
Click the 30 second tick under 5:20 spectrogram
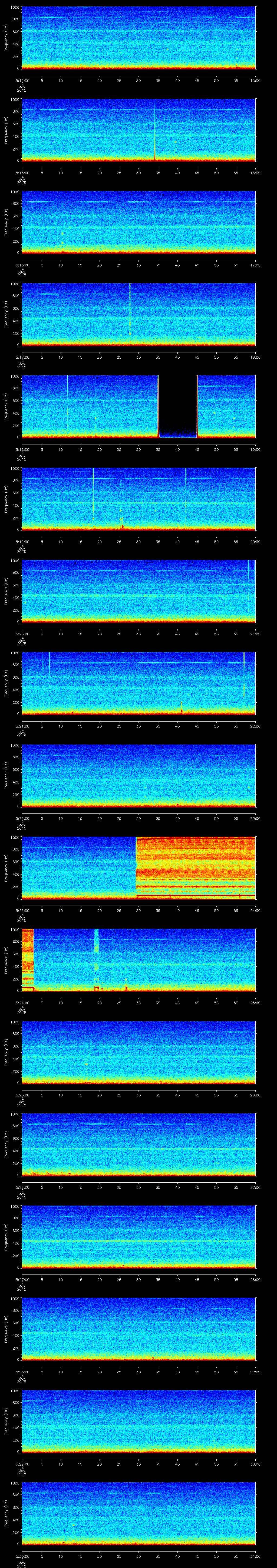138,634
